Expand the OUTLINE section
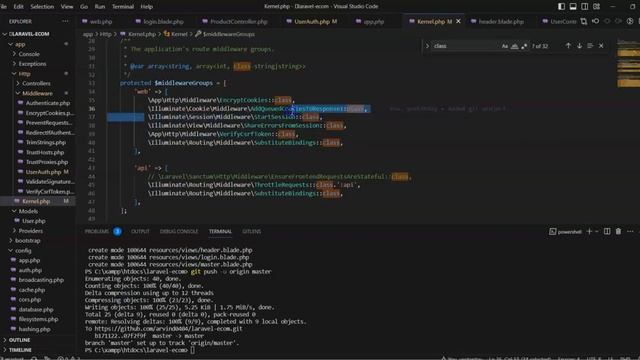The image size is (640, 360). (x=20, y=340)
